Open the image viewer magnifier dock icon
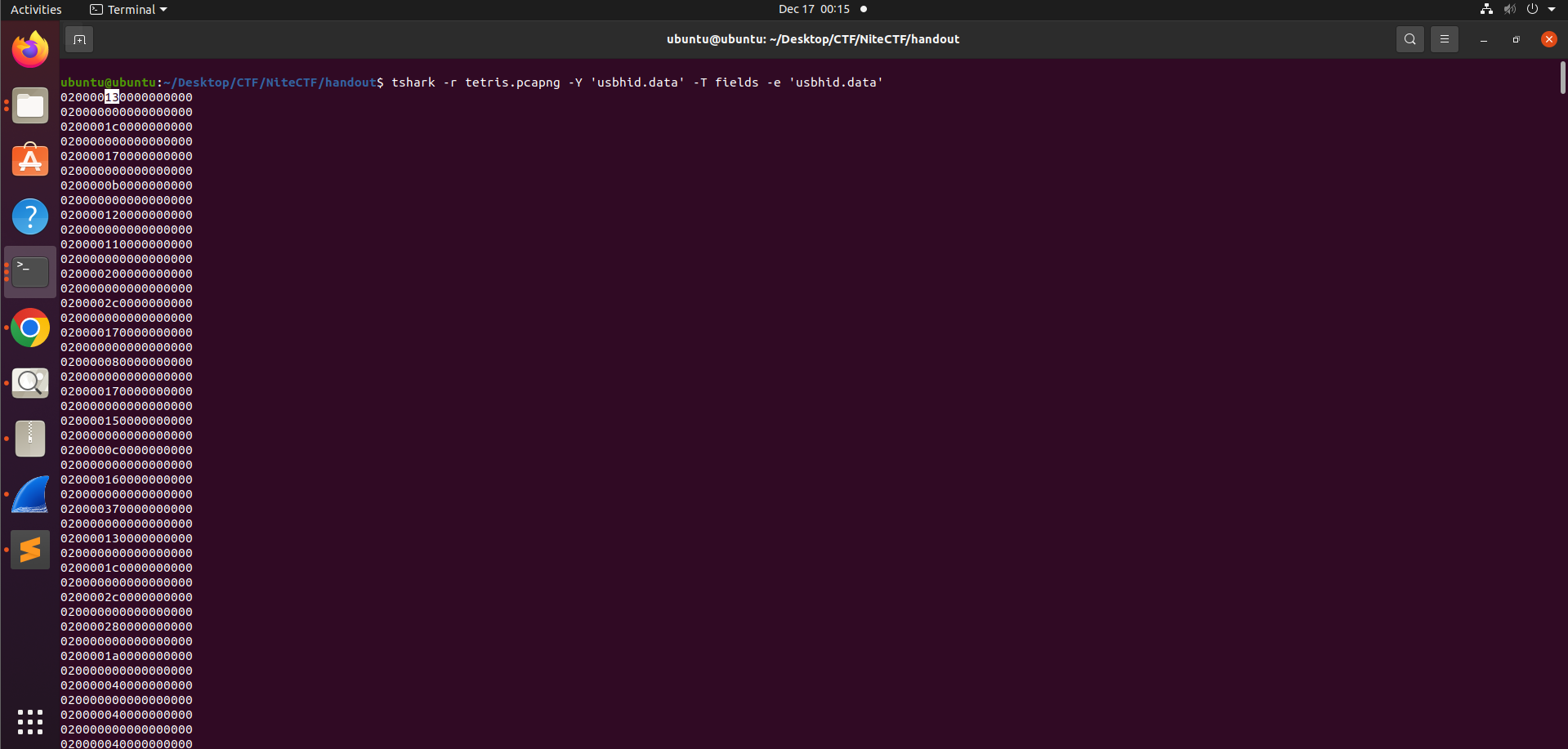Viewport: 1568px width, 749px height. pyautogui.click(x=30, y=383)
